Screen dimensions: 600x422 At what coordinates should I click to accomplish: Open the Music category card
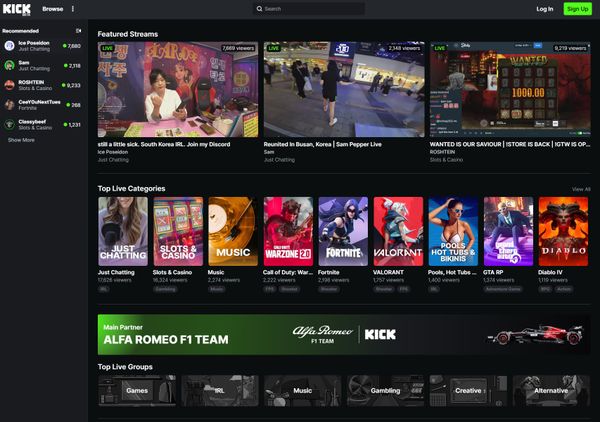233,231
